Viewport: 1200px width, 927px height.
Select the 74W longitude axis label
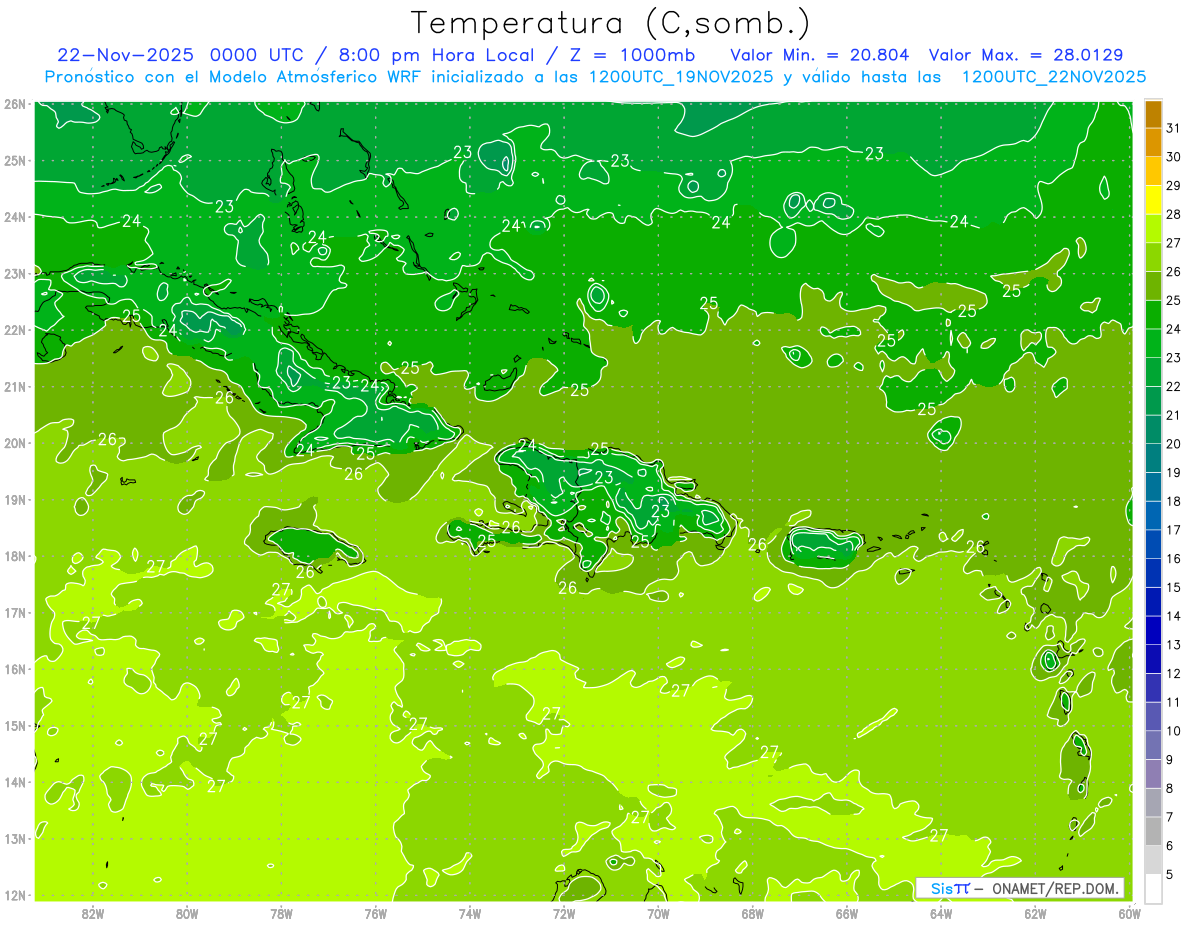470,913
